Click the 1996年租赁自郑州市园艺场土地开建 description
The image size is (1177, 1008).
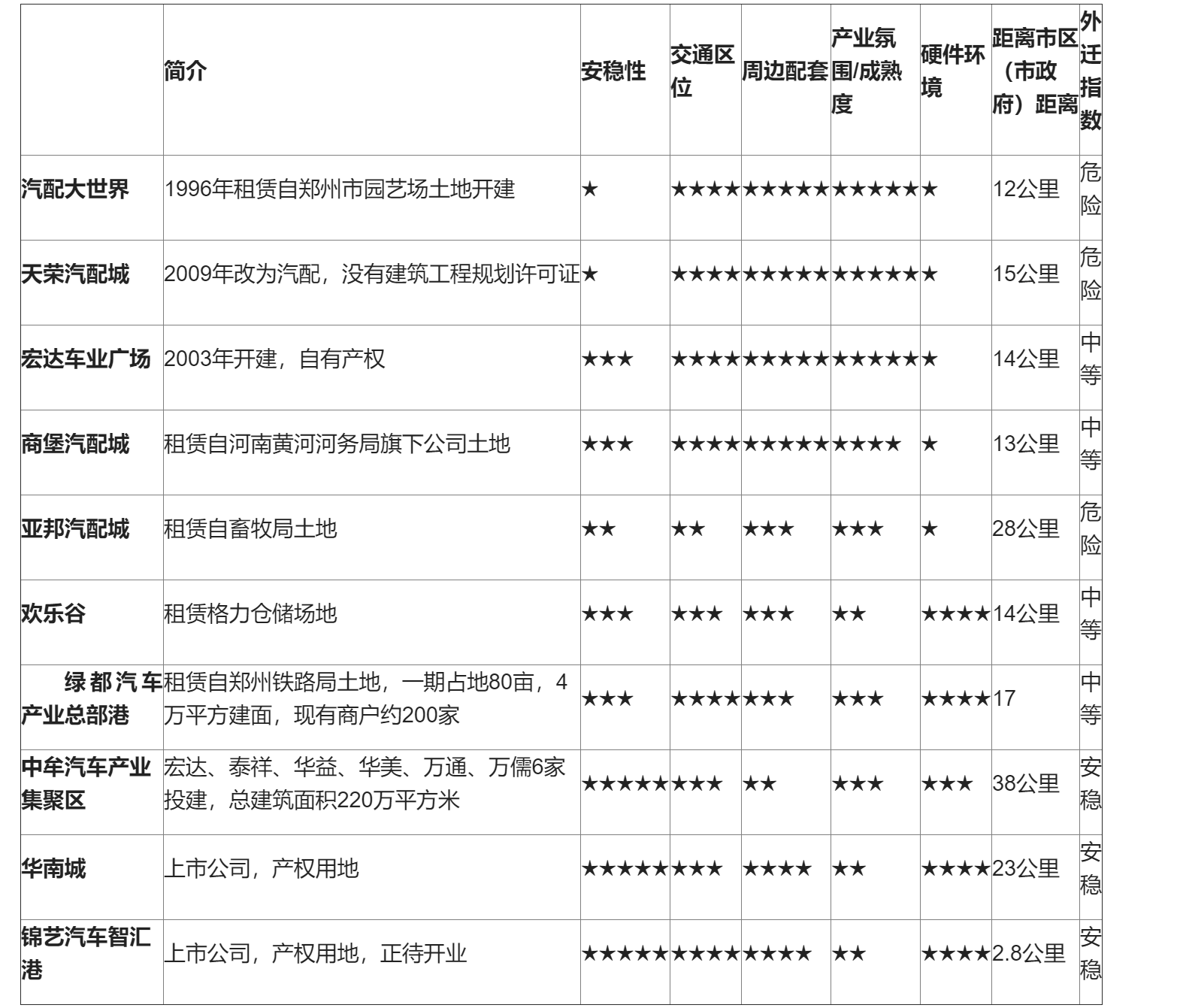[x=340, y=189]
